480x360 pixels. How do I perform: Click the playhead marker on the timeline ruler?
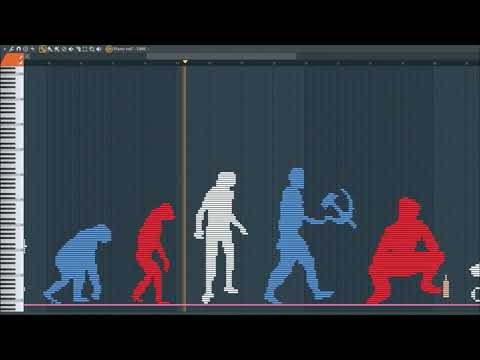[x=185, y=61]
